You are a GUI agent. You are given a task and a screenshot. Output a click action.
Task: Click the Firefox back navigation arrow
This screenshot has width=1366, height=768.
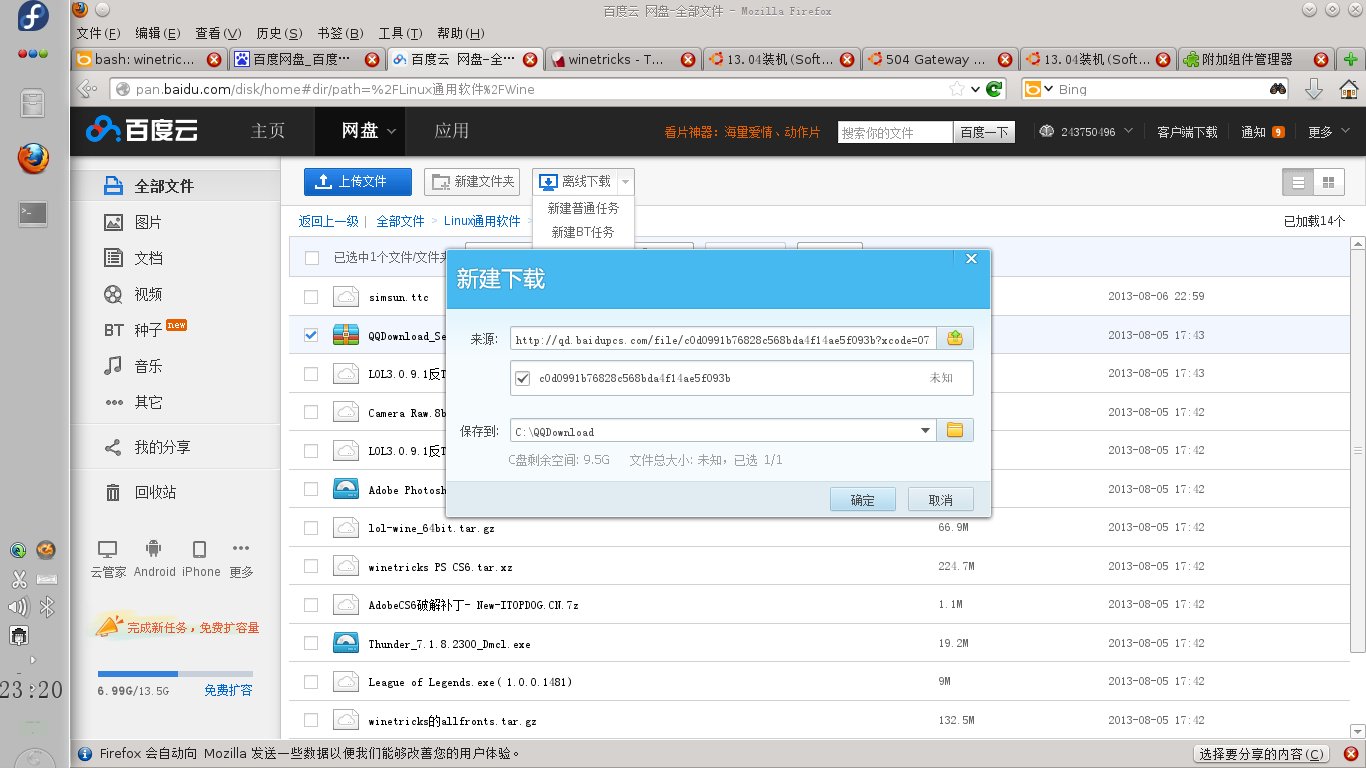[x=89, y=89]
